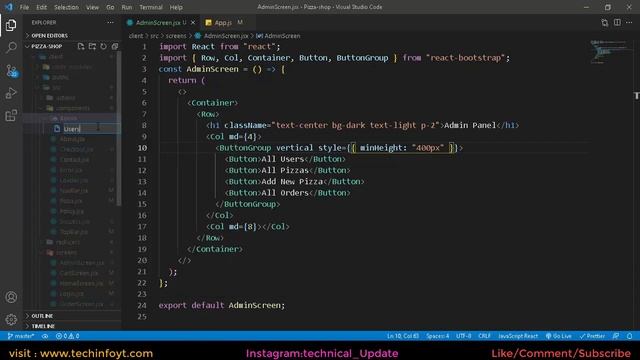Collapse the PIZZA-SHOP folder section
This screenshot has width=640, height=360.
tap(46, 46)
